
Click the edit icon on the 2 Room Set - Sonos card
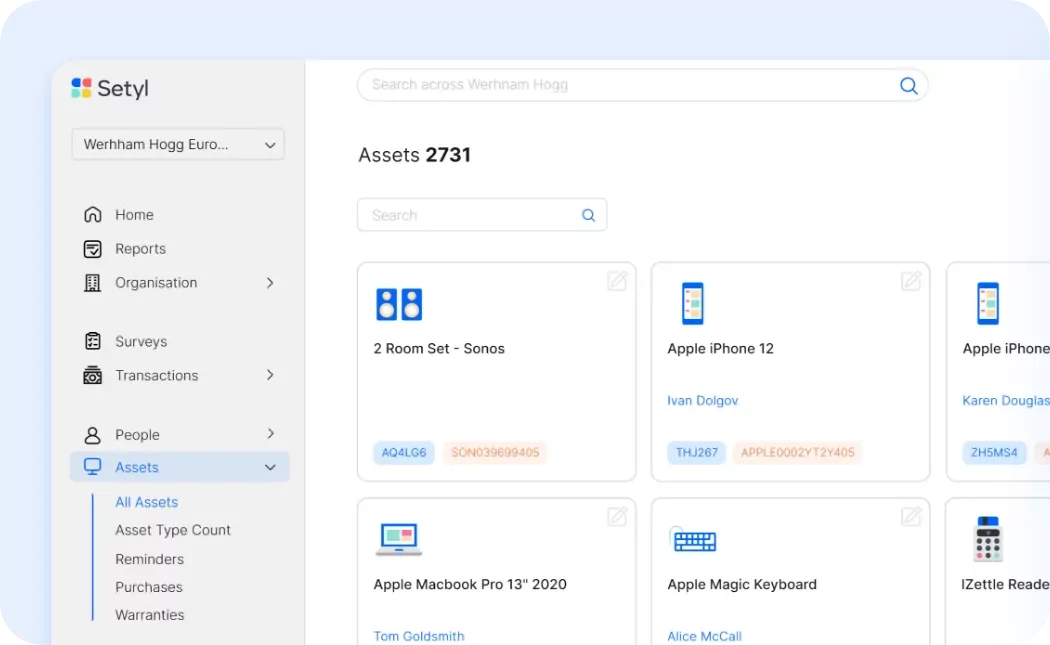click(617, 280)
